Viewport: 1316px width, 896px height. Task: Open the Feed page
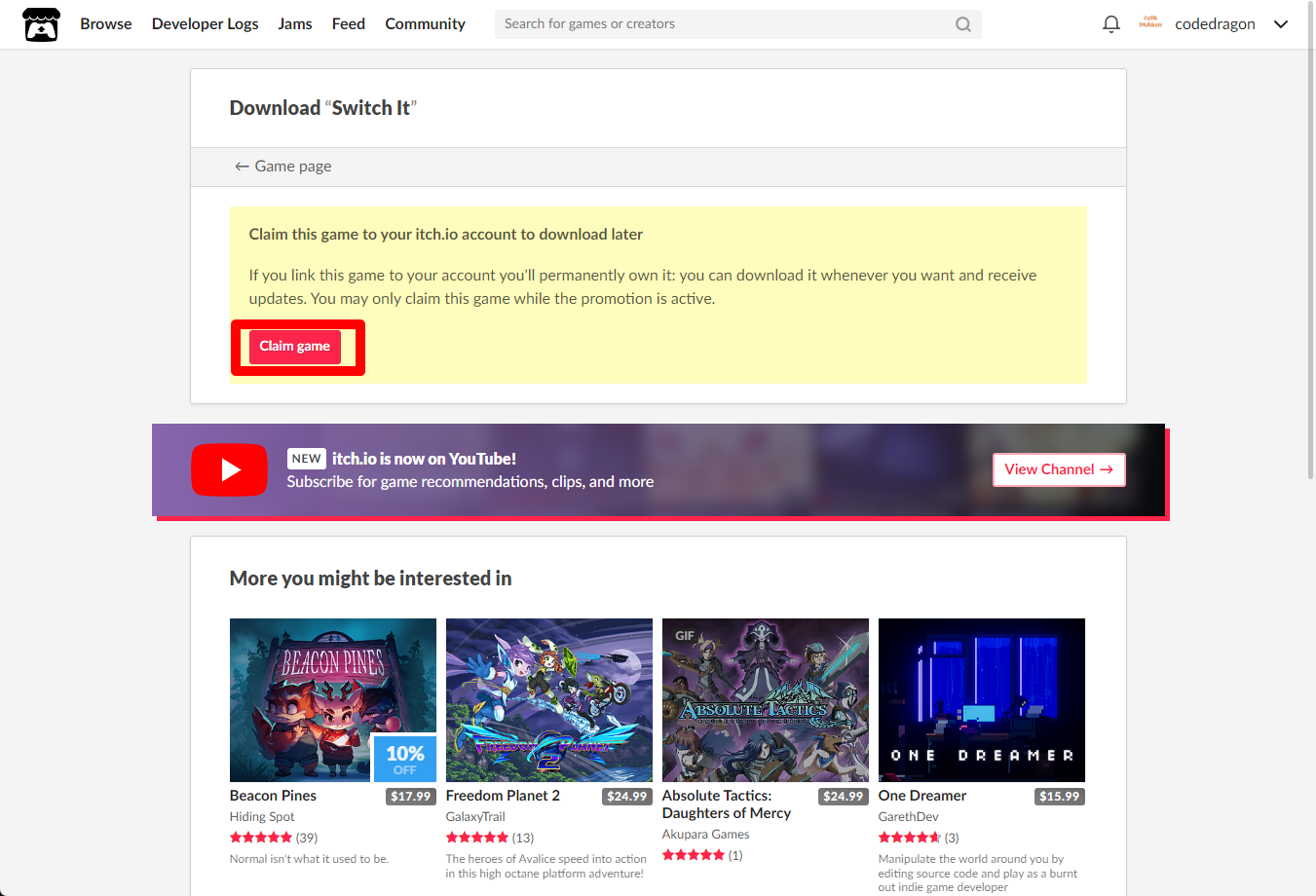tap(349, 24)
